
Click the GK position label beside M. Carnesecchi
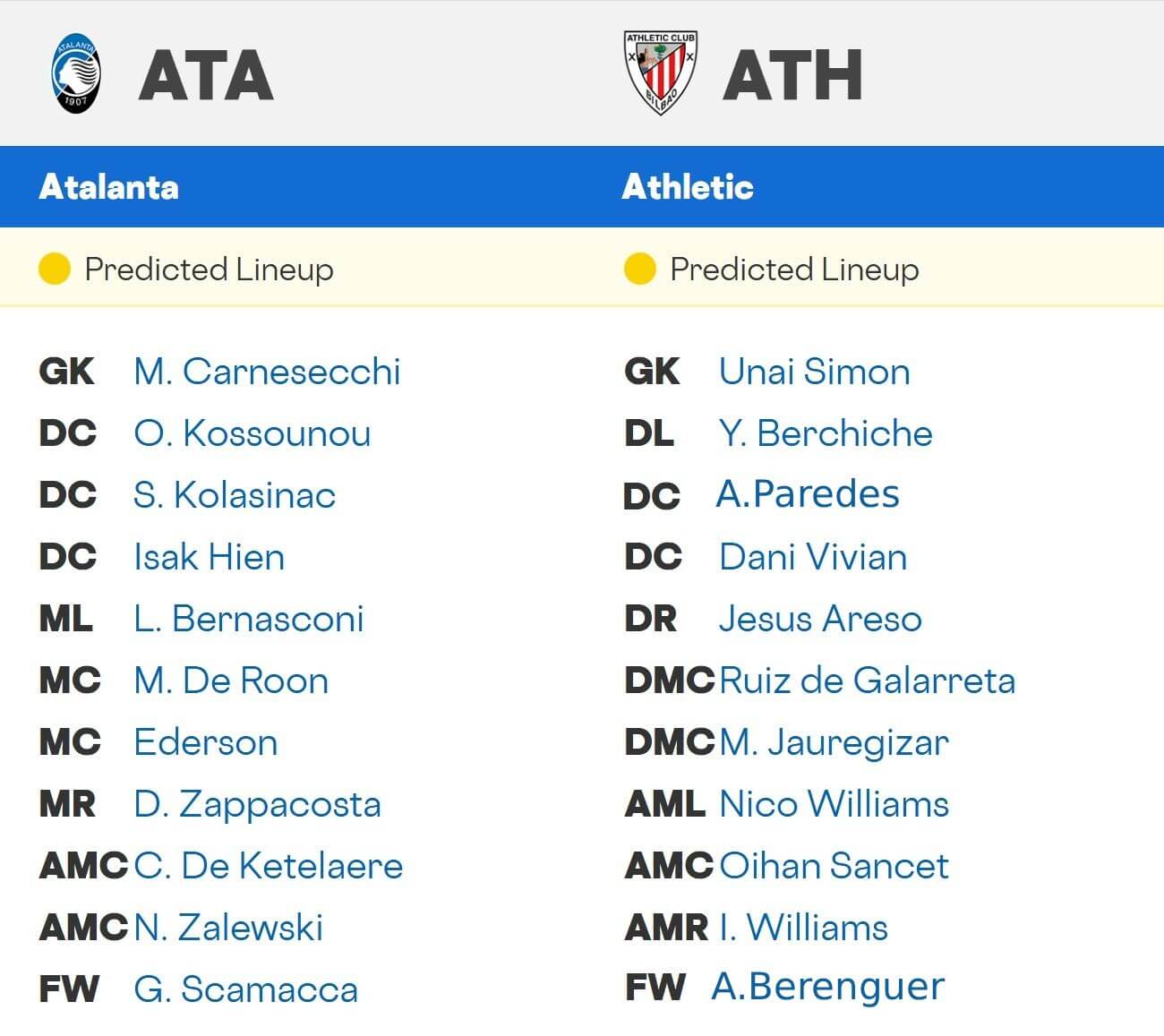pyautogui.click(x=67, y=372)
